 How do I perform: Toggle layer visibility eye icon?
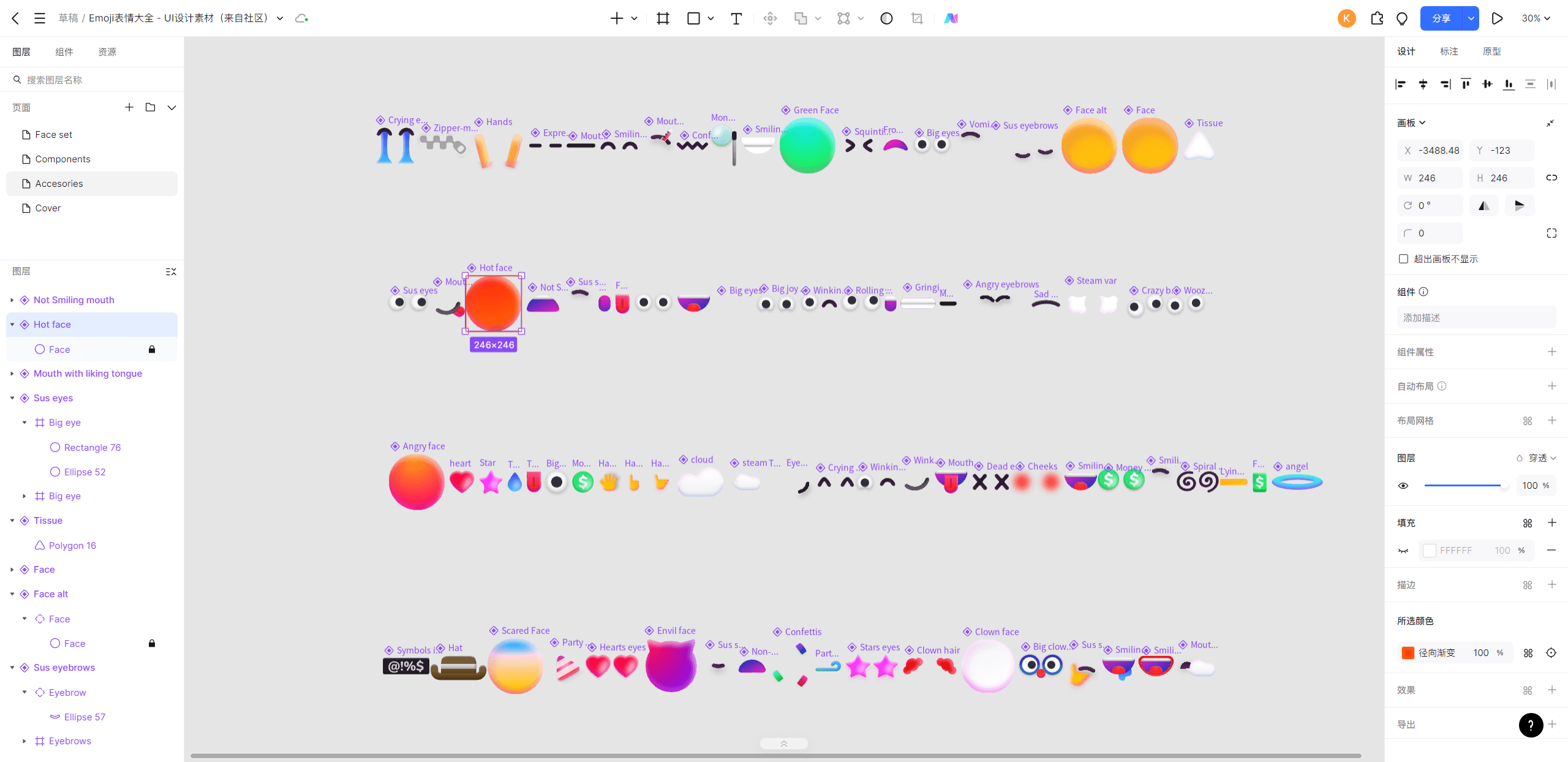coord(1403,486)
